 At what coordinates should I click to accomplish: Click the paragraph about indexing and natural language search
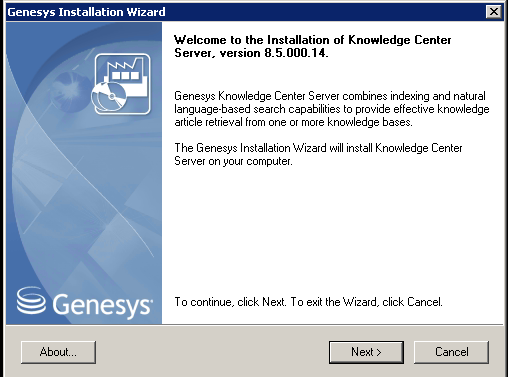(332, 109)
